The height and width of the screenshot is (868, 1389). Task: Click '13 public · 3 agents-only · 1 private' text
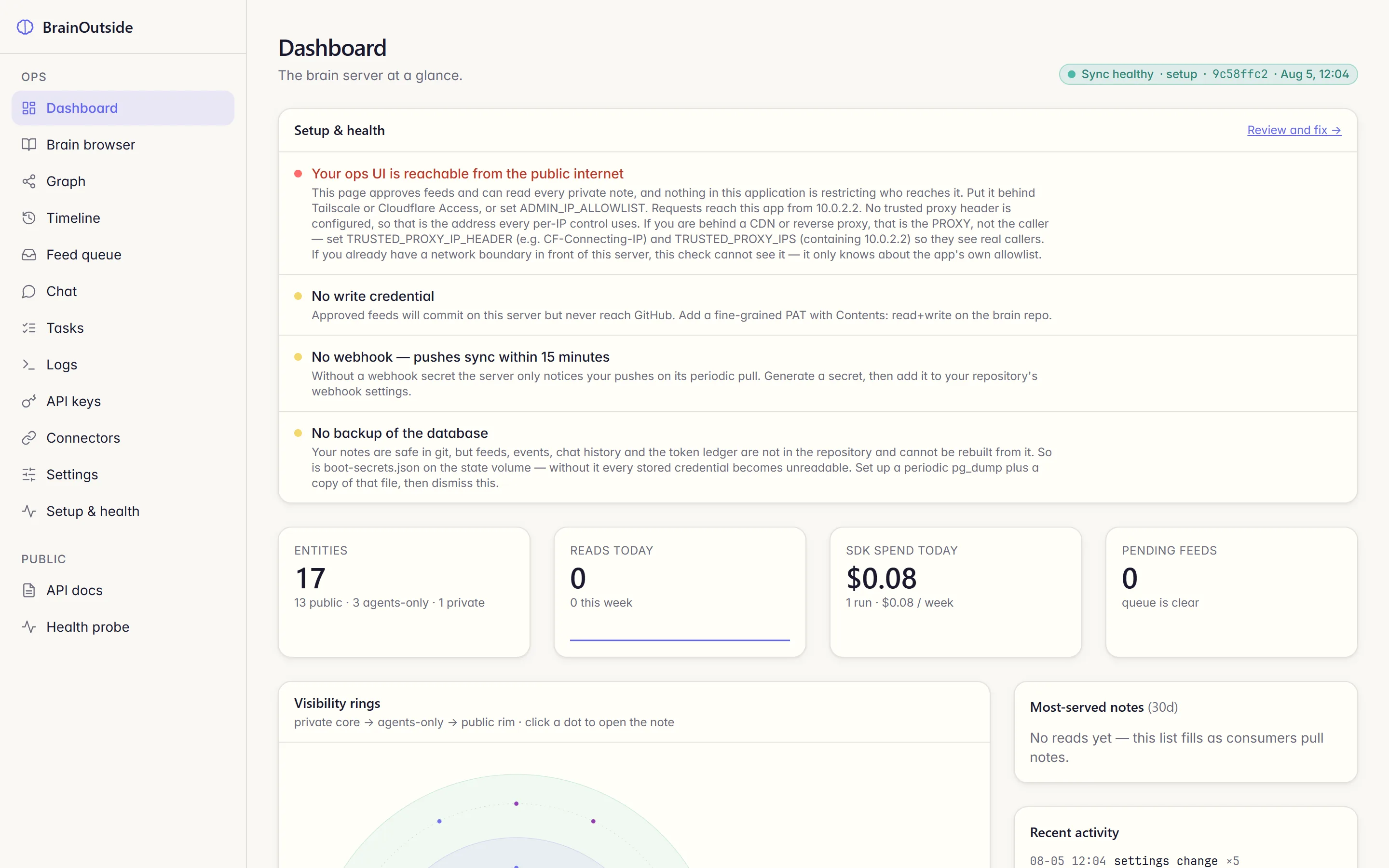coord(389,602)
